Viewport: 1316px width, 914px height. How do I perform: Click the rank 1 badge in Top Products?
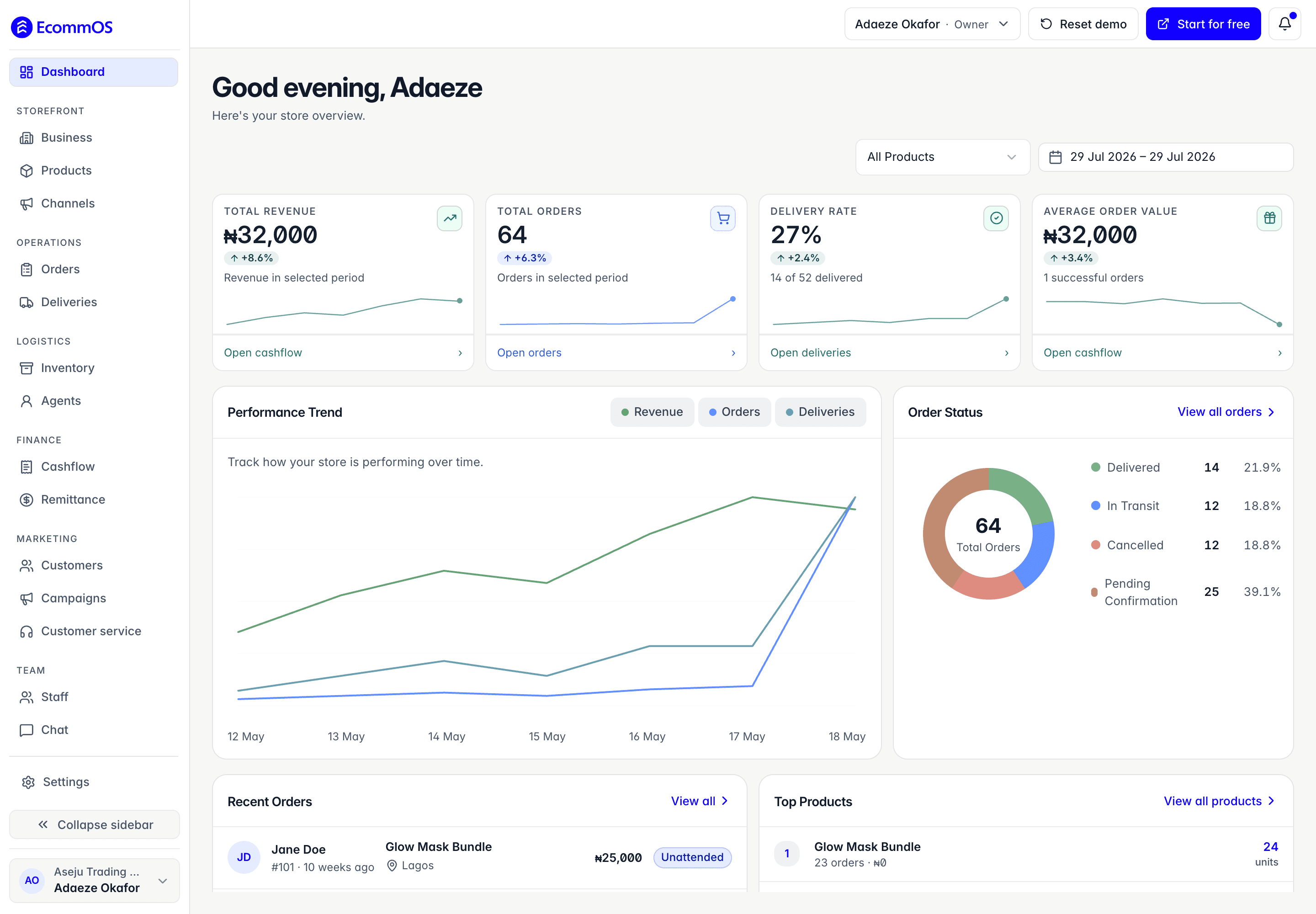click(787, 854)
